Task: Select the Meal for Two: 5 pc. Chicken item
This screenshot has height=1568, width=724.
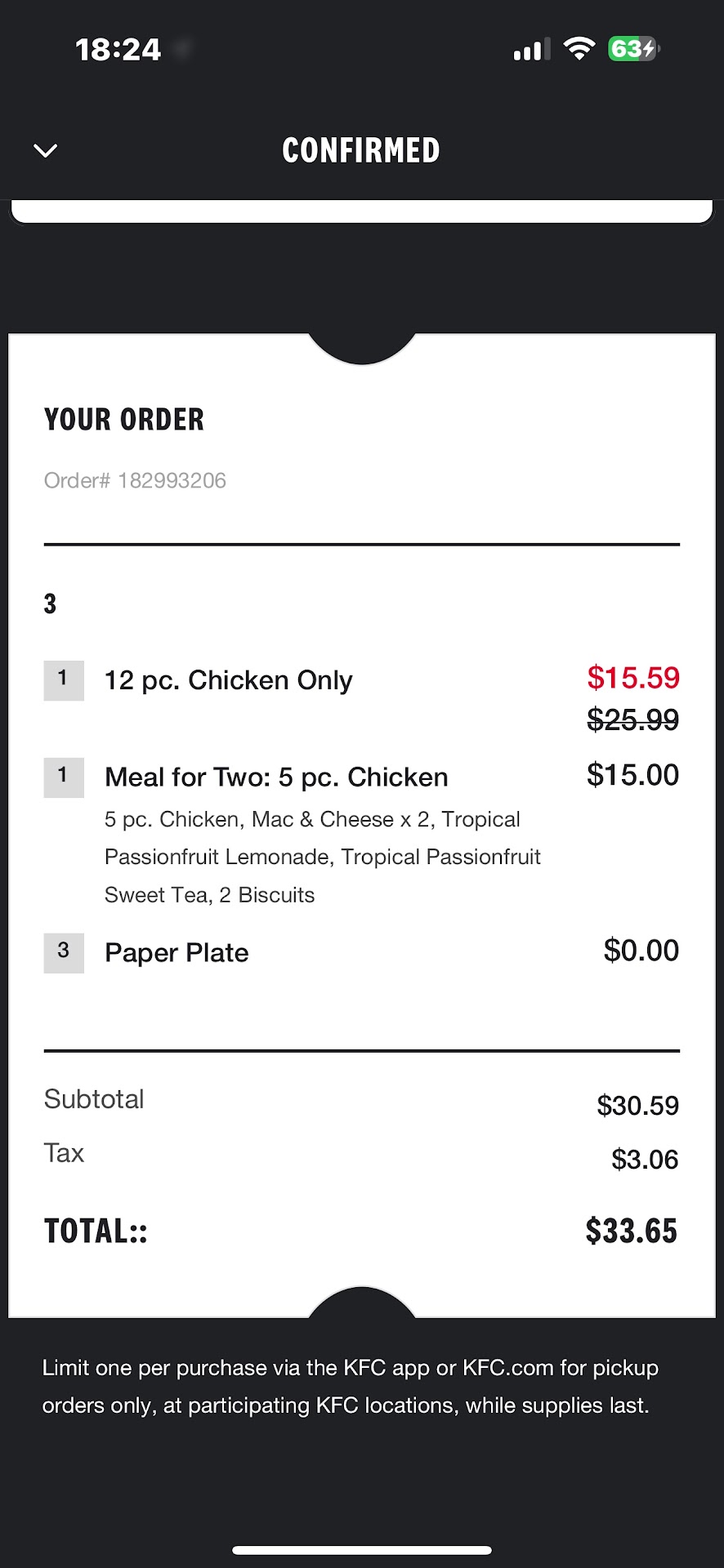Action: click(x=276, y=777)
